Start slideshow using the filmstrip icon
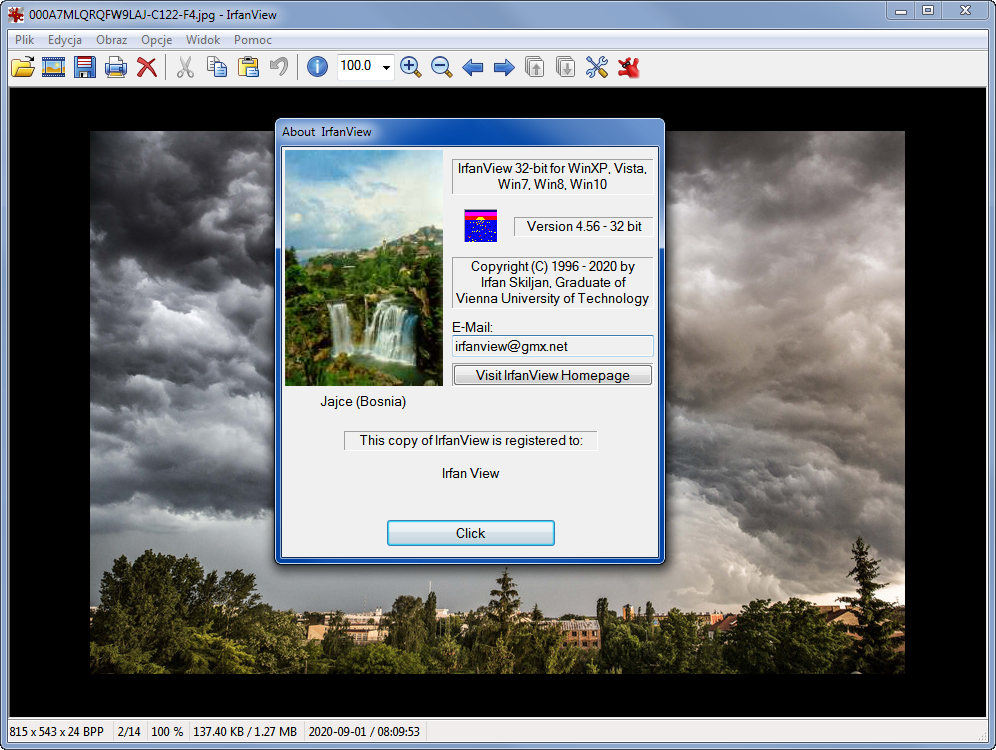This screenshot has height=750, width=996. point(53,67)
